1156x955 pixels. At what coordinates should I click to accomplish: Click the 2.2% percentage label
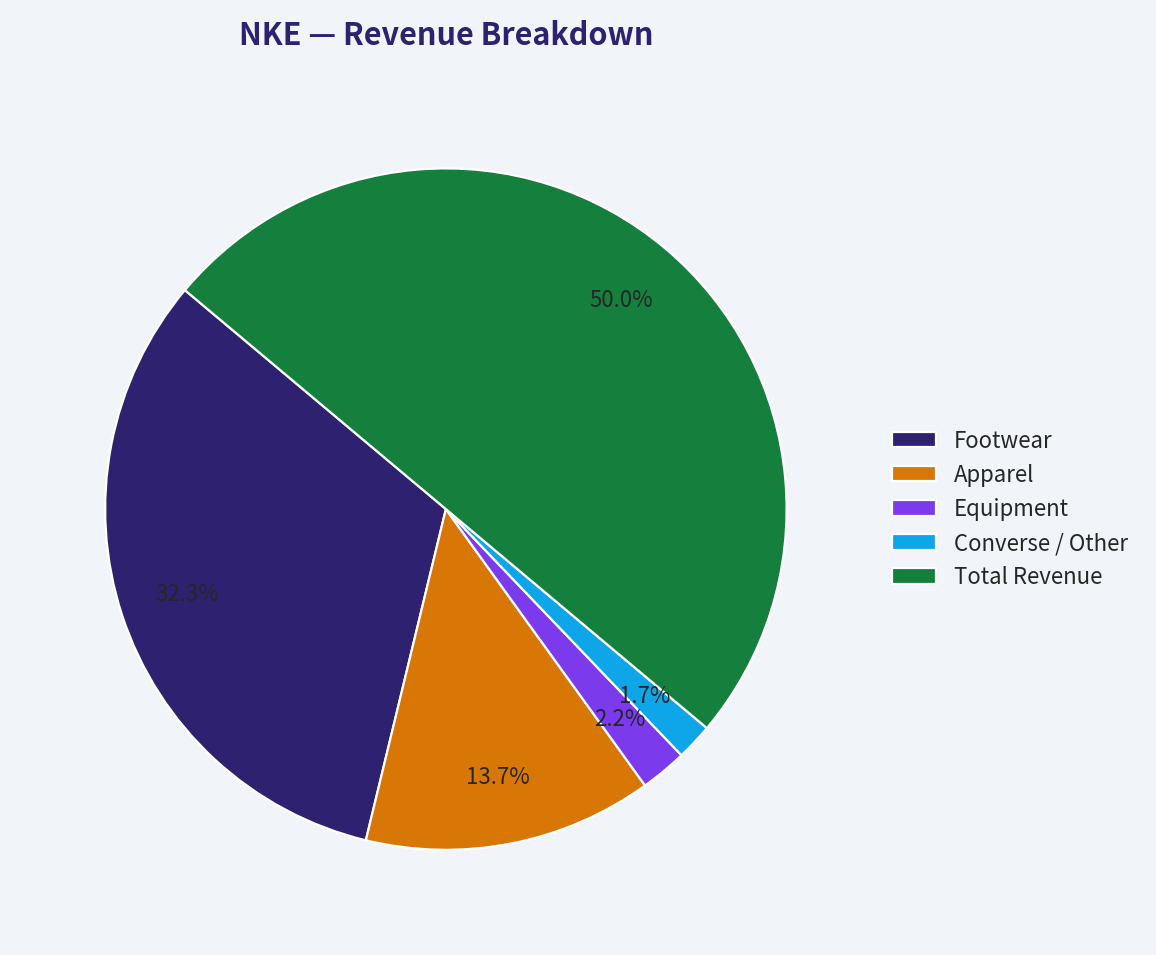tap(620, 718)
